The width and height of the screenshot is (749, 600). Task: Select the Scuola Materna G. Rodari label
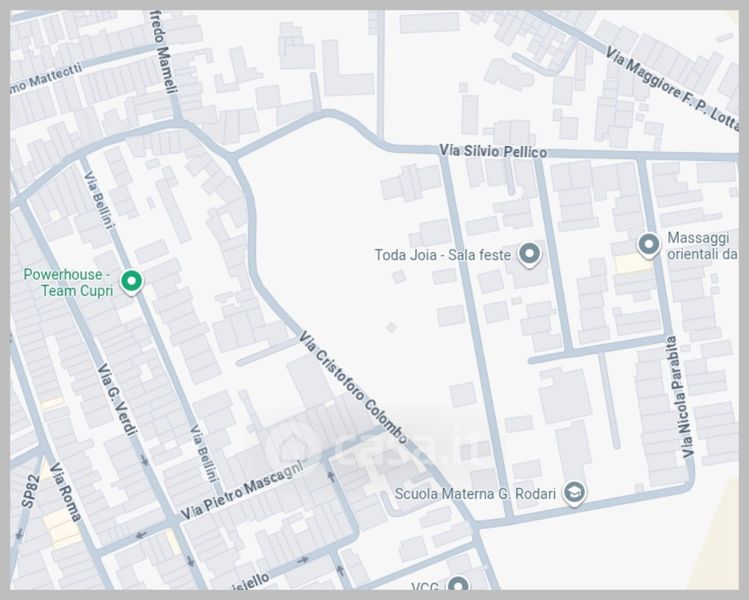pos(475,493)
